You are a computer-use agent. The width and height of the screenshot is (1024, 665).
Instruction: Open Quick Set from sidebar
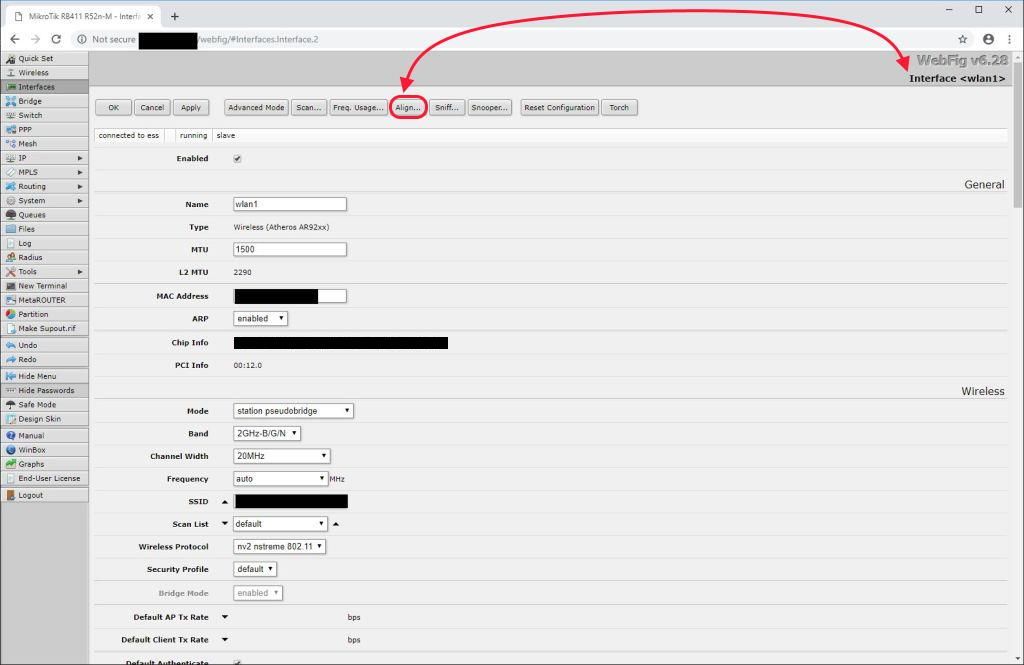pyautogui.click(x=44, y=59)
